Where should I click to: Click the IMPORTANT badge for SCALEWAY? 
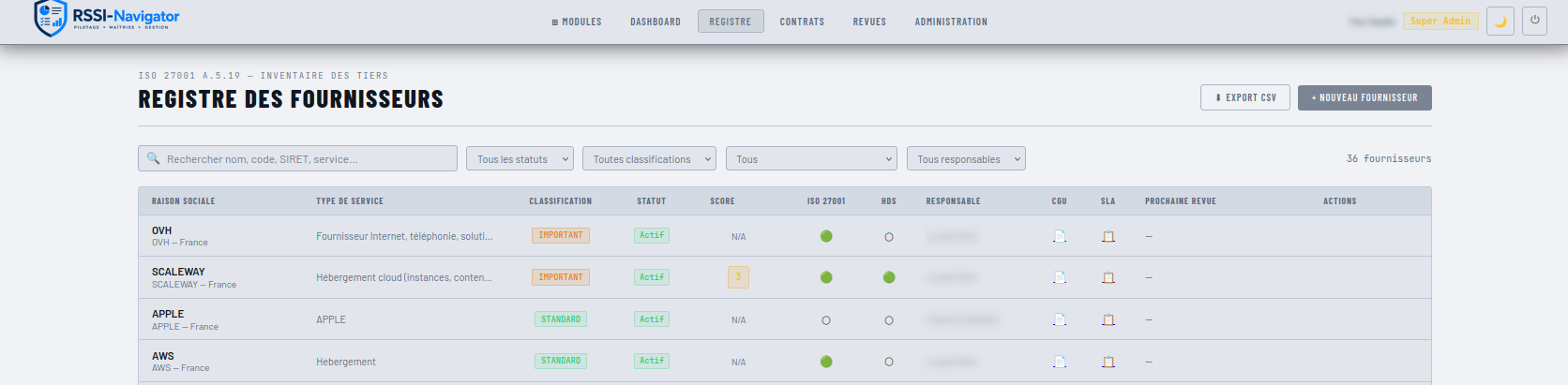pyautogui.click(x=561, y=277)
